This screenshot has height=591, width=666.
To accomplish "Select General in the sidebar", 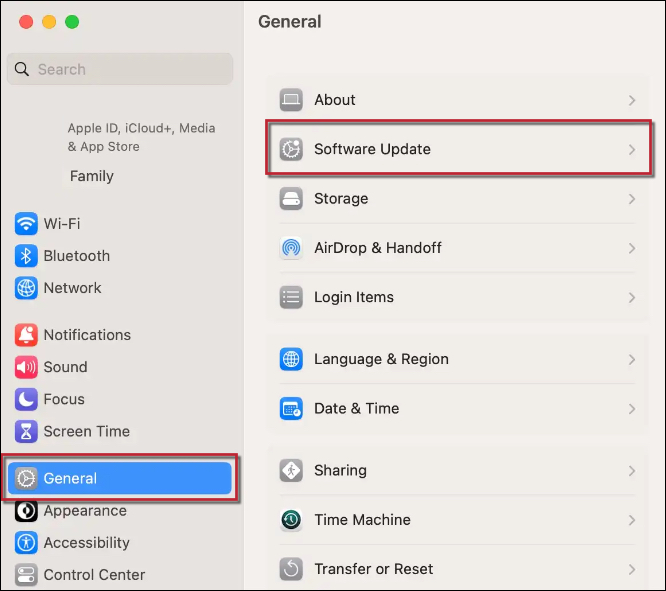I will 120,478.
